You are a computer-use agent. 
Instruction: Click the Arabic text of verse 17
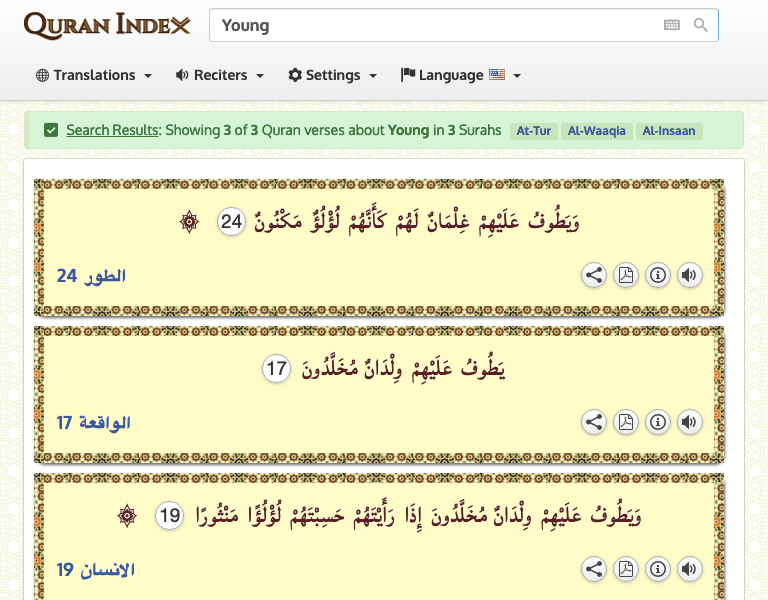[403, 368]
